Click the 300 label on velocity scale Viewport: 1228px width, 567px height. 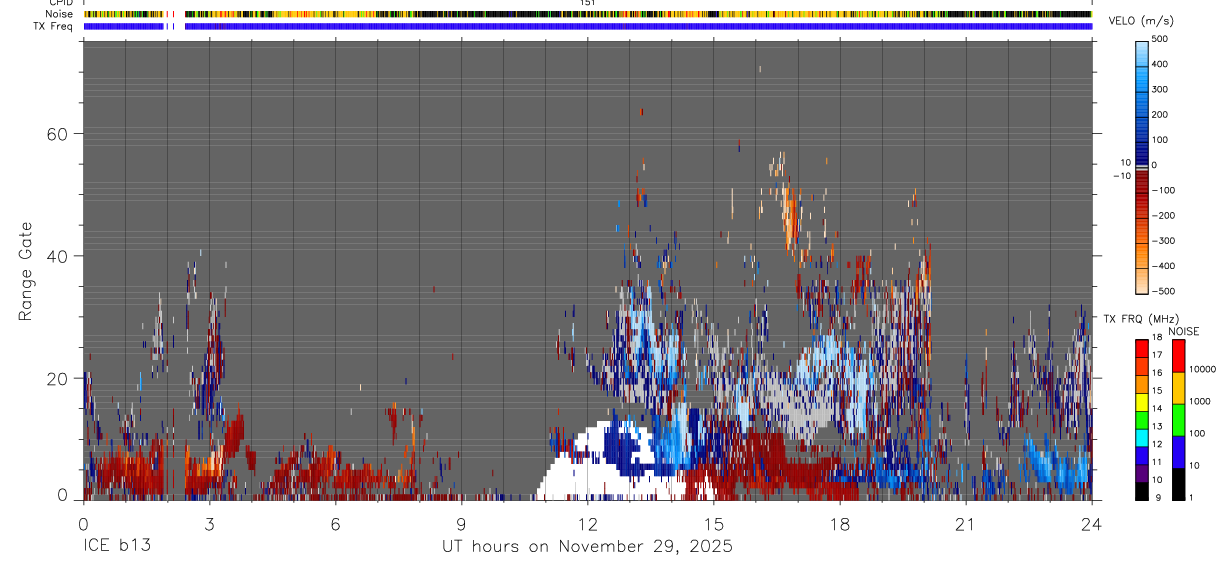click(1161, 89)
